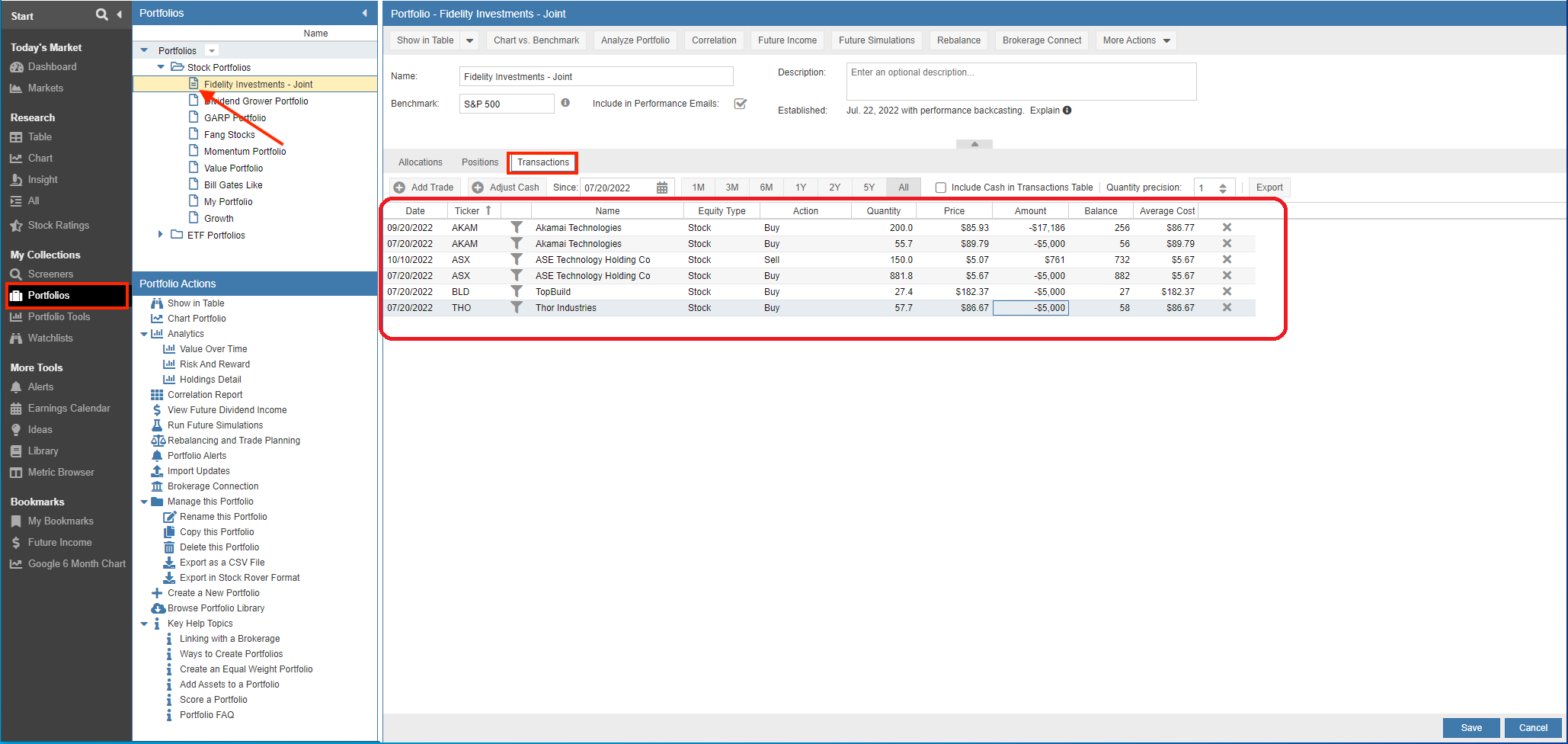
Task: Collapse the Portfolios panel arrow
Action: point(364,13)
